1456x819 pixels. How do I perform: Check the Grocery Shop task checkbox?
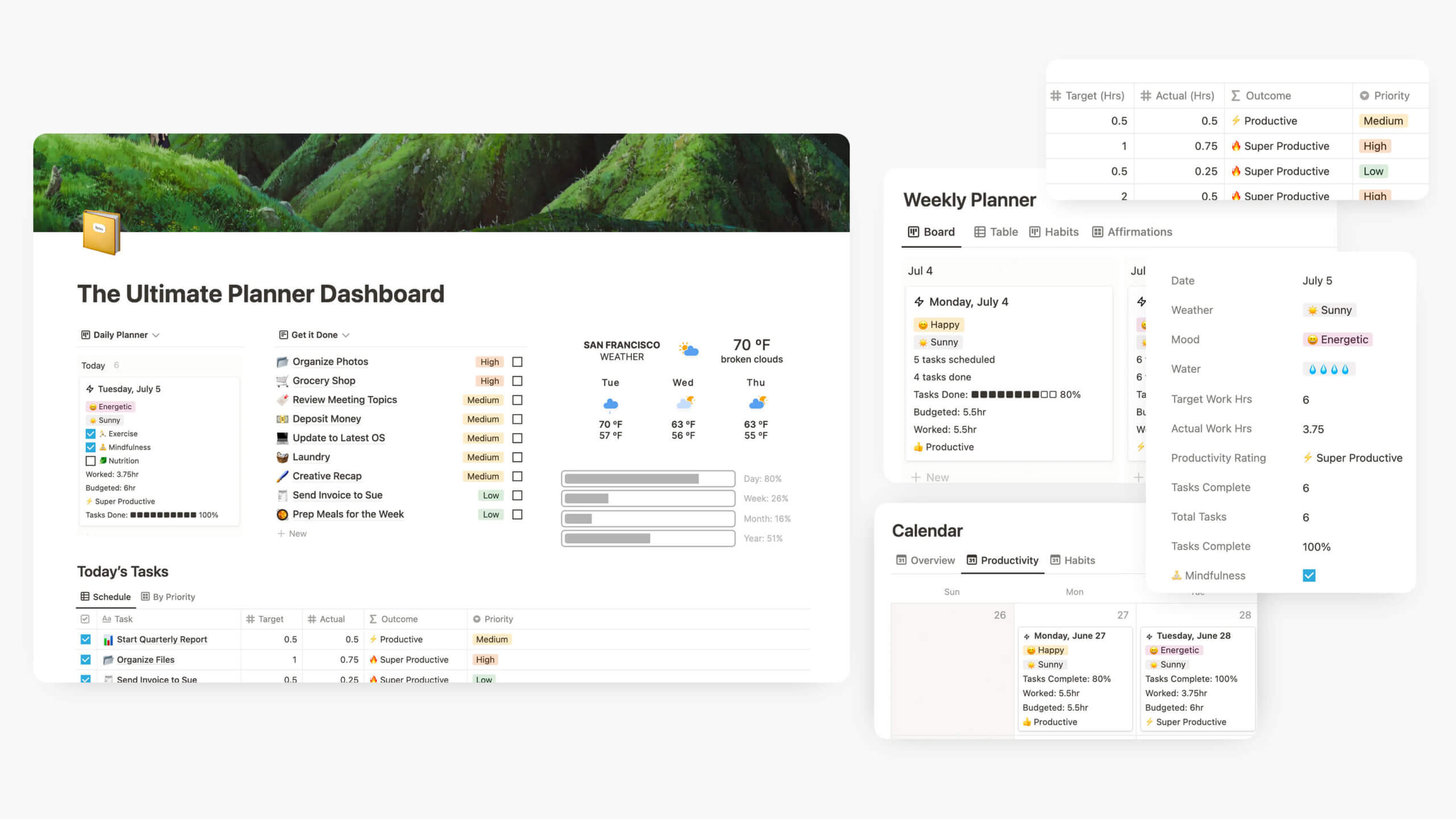click(x=518, y=380)
